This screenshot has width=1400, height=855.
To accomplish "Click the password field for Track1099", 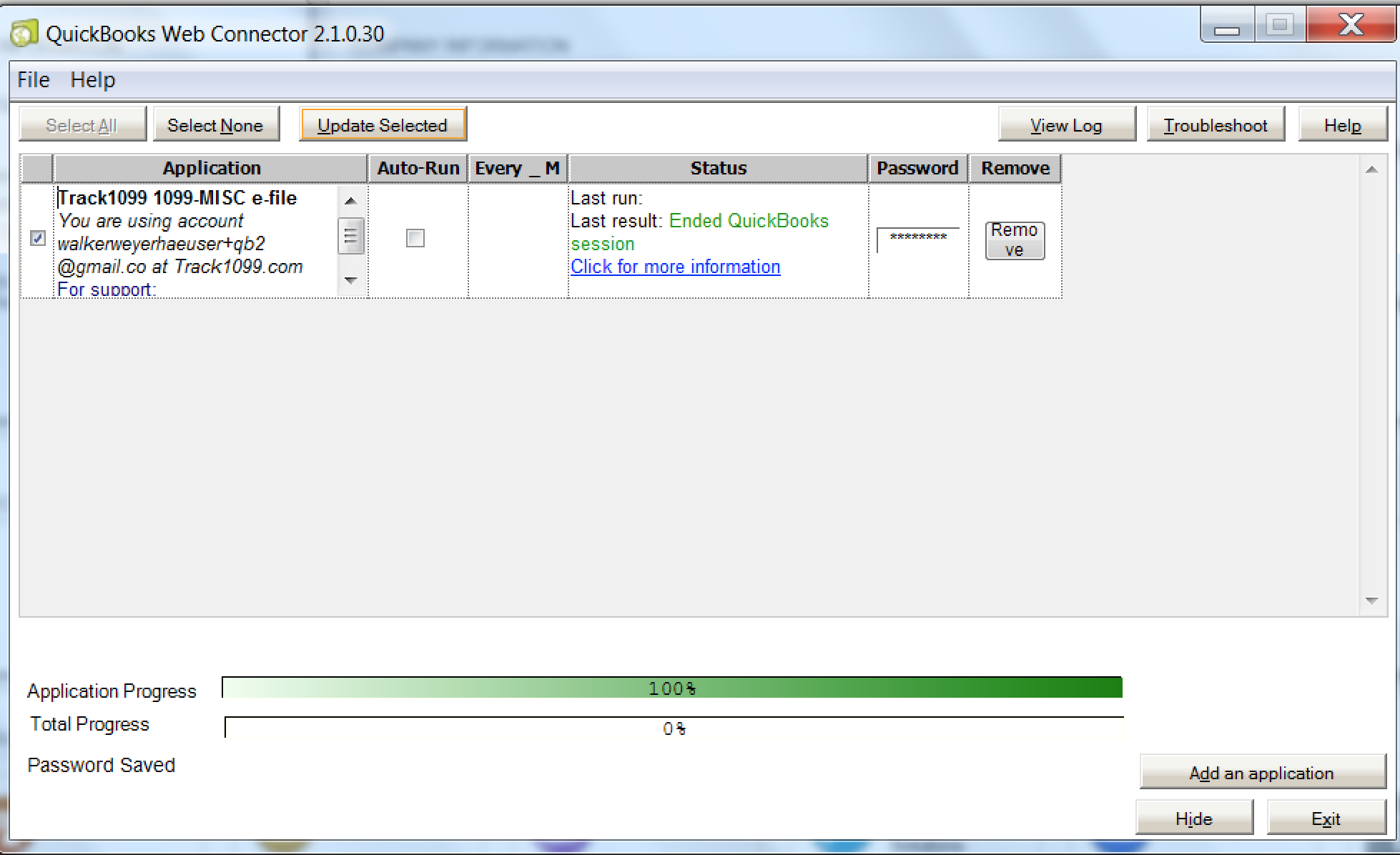I will tap(918, 239).
